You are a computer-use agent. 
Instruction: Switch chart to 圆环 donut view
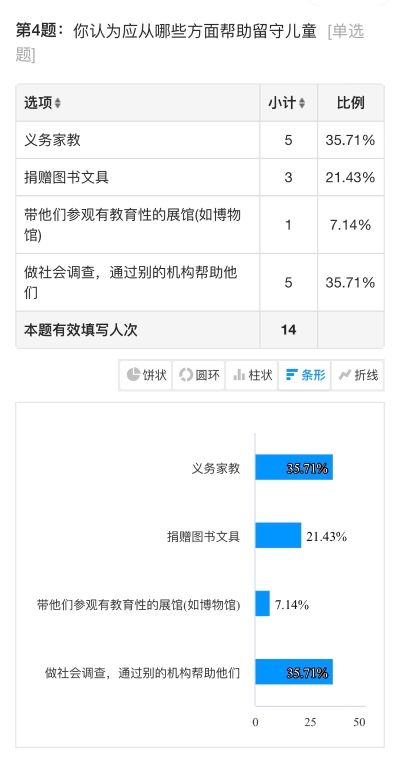tap(199, 375)
